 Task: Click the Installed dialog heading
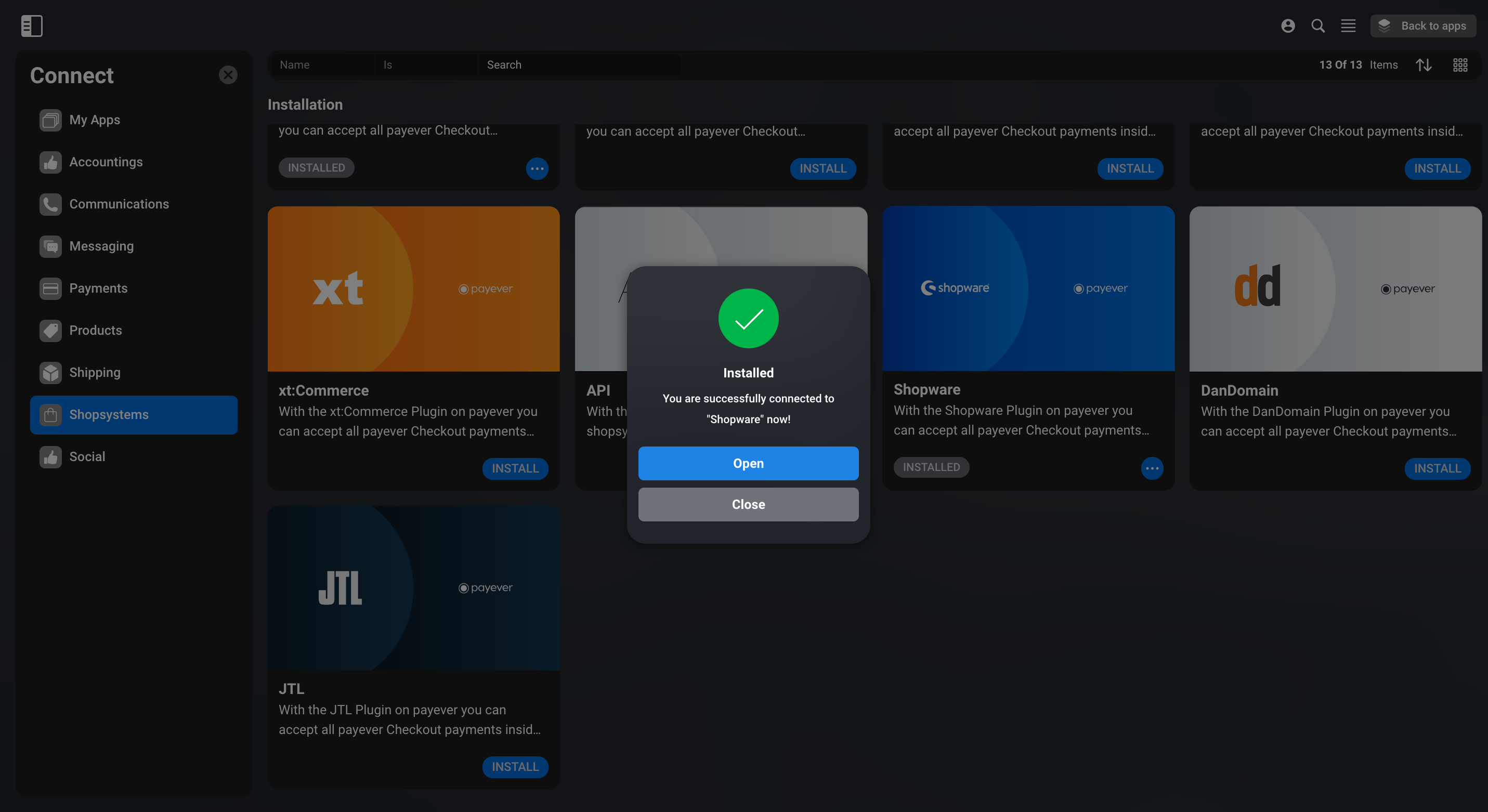pos(748,373)
